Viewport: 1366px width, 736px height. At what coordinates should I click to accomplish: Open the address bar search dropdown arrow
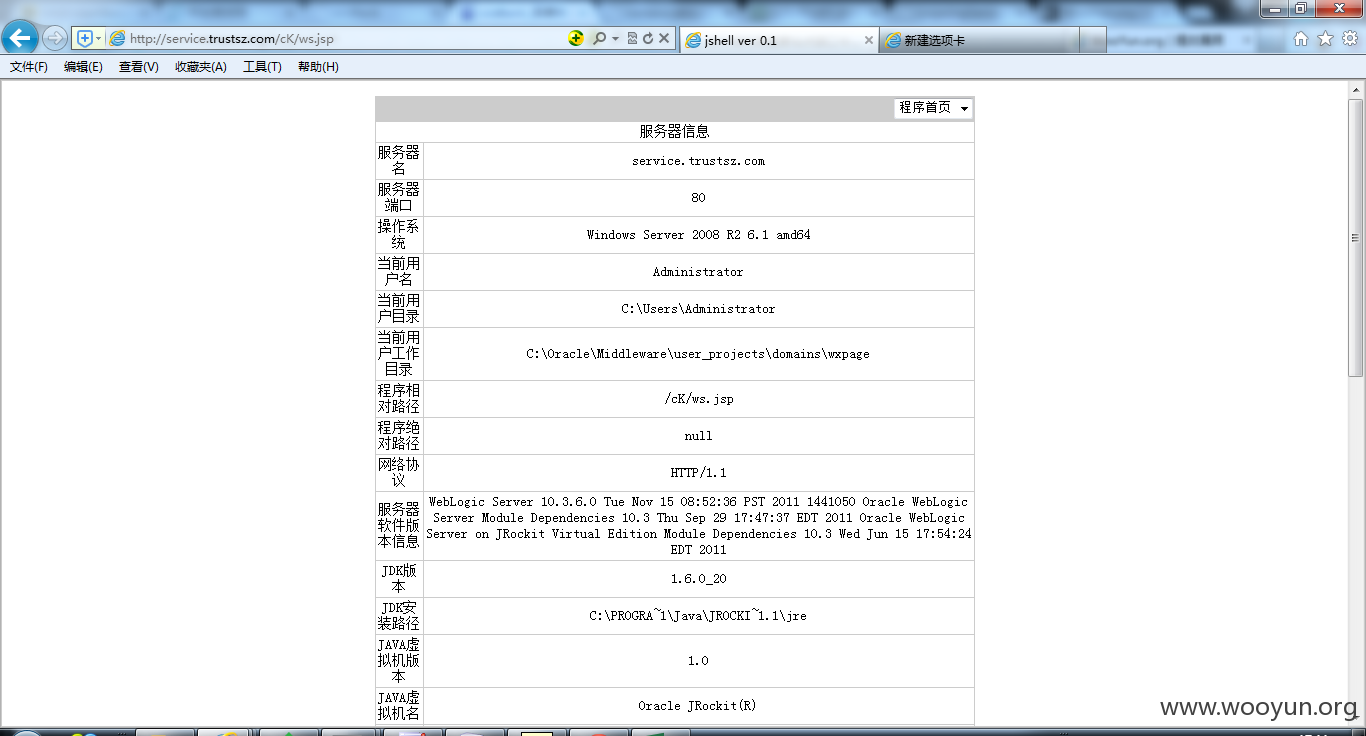[x=615, y=39]
